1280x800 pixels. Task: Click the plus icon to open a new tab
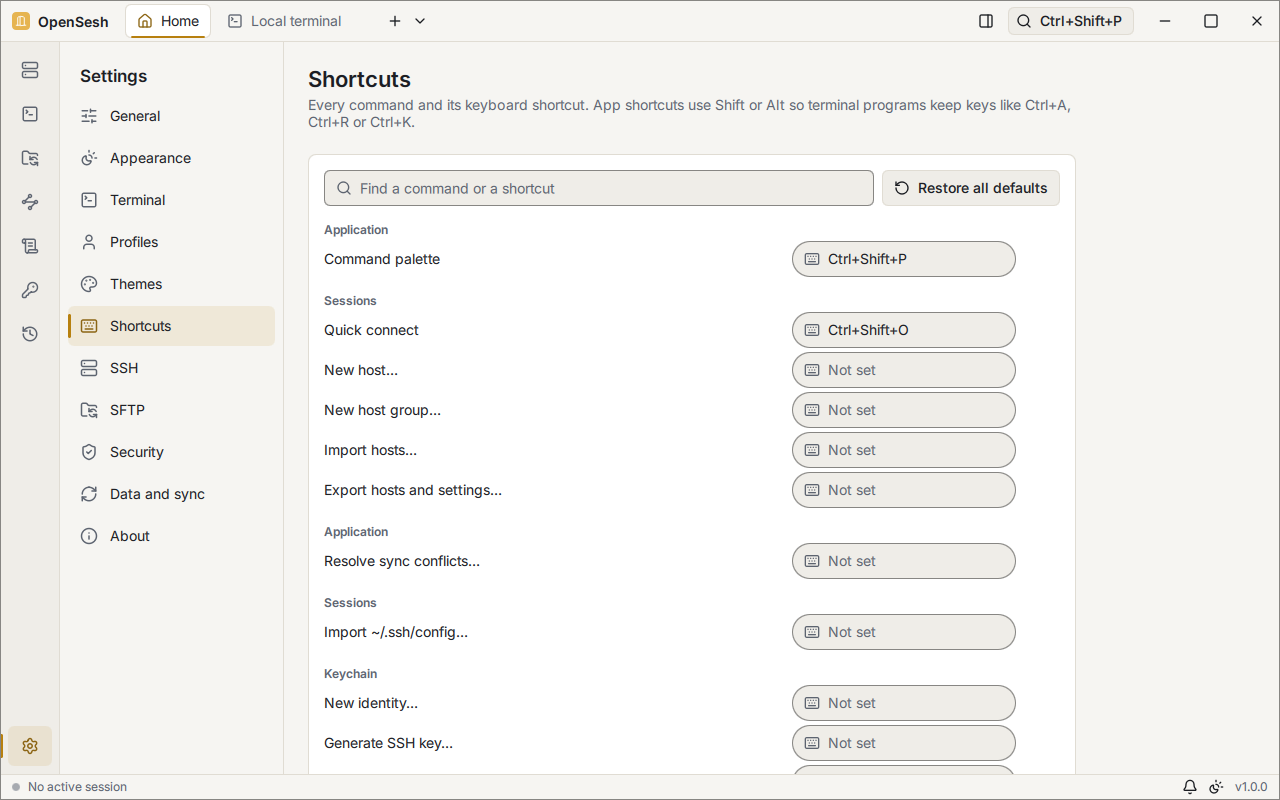coord(395,21)
